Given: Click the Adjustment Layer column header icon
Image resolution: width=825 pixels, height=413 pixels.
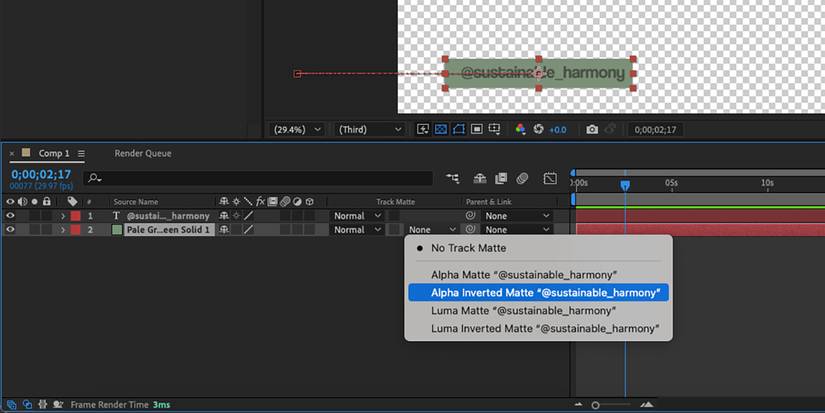Looking at the screenshot, I should pyautogui.click(x=297, y=202).
